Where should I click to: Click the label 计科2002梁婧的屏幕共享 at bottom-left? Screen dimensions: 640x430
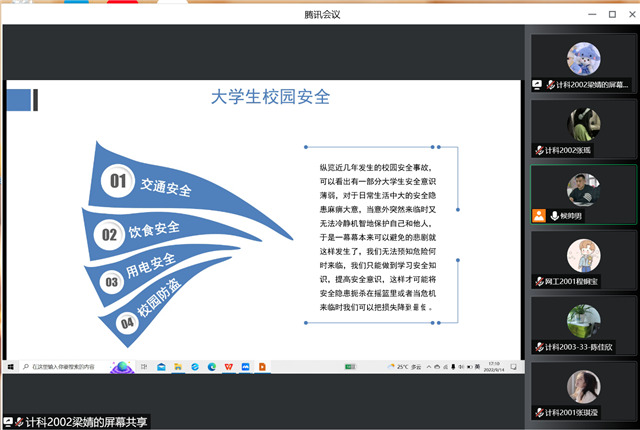pos(86,422)
